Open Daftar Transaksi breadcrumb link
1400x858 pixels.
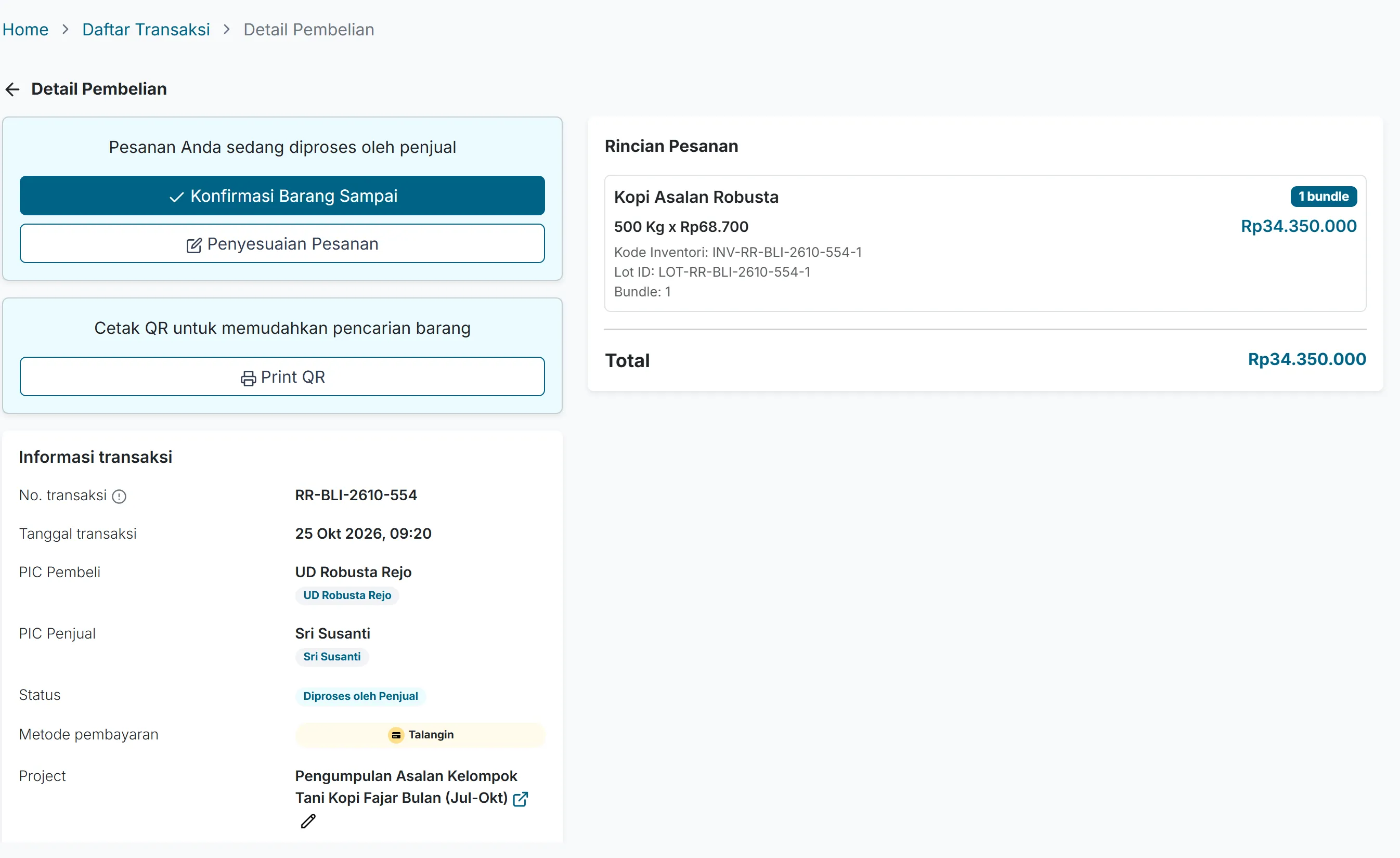point(146,30)
